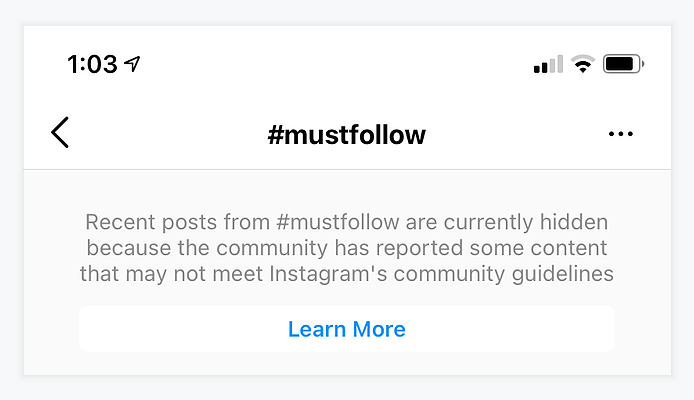Tap the #mustfollow page title

[x=347, y=135]
